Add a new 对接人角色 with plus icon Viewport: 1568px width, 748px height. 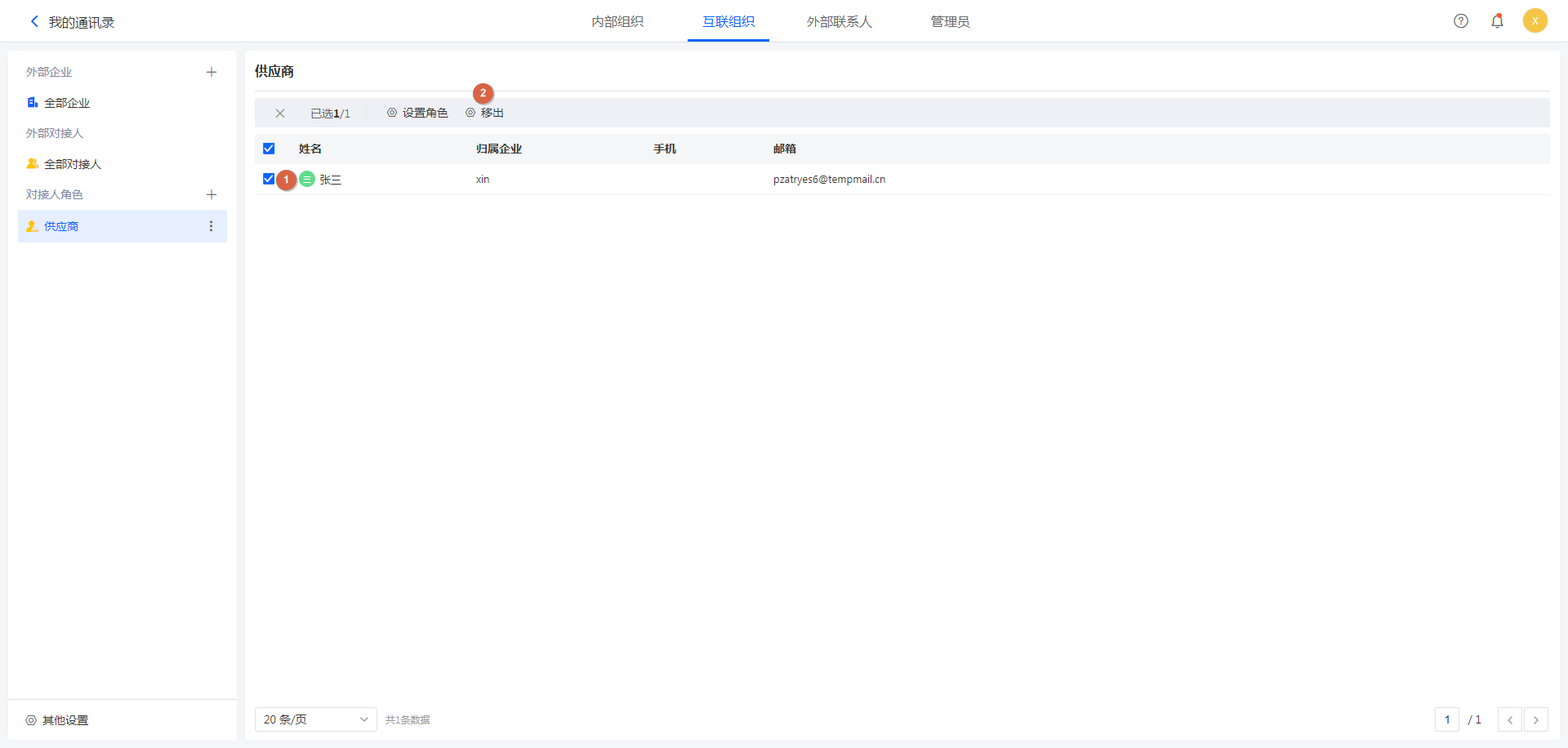pyautogui.click(x=212, y=195)
